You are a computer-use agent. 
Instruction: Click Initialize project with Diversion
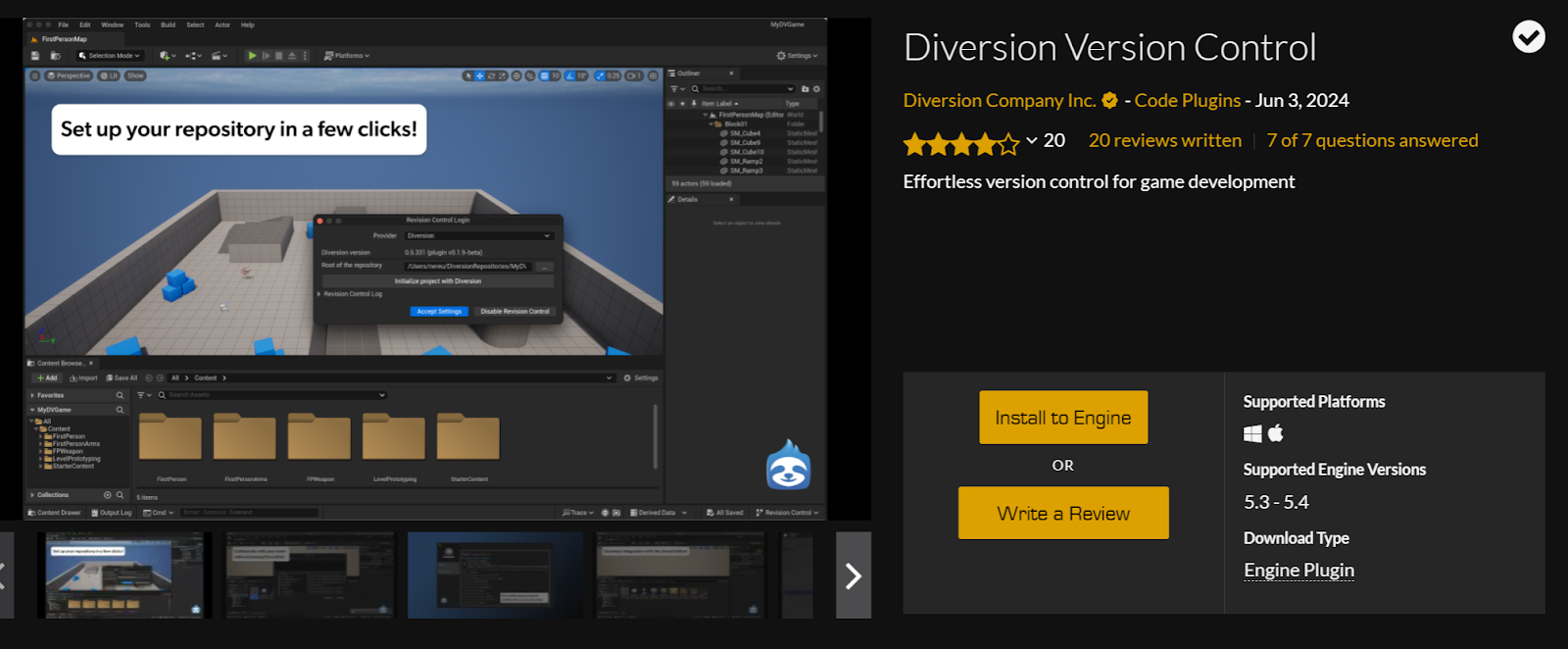(437, 280)
